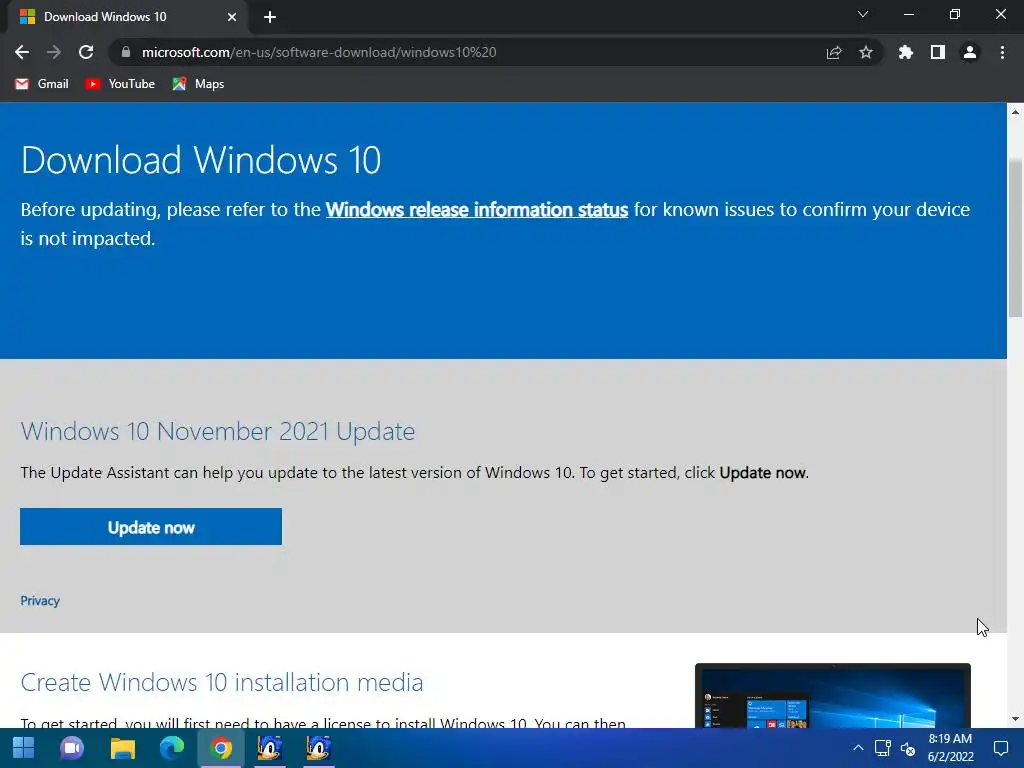This screenshot has height=768, width=1024.
Task: Open the Chrome extensions puzzle icon
Action: [x=906, y=52]
